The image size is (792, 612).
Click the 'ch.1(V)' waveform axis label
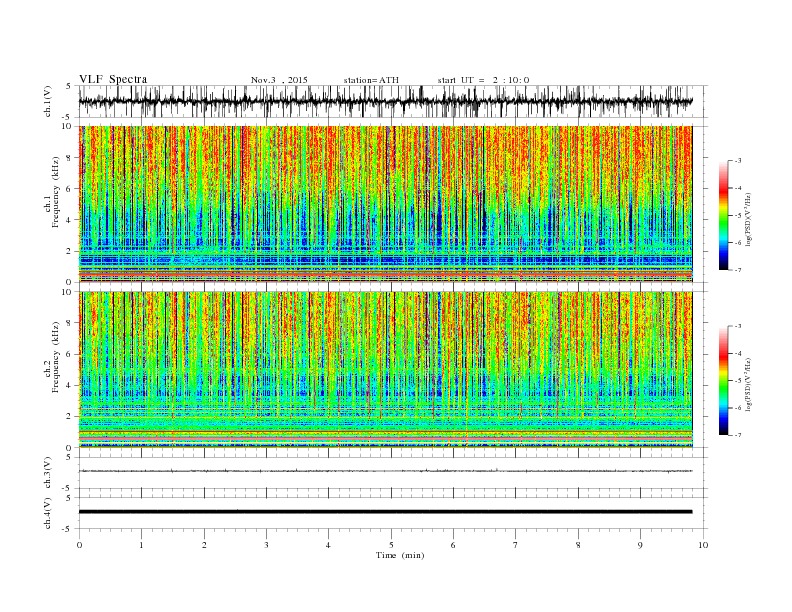[x=48, y=101]
